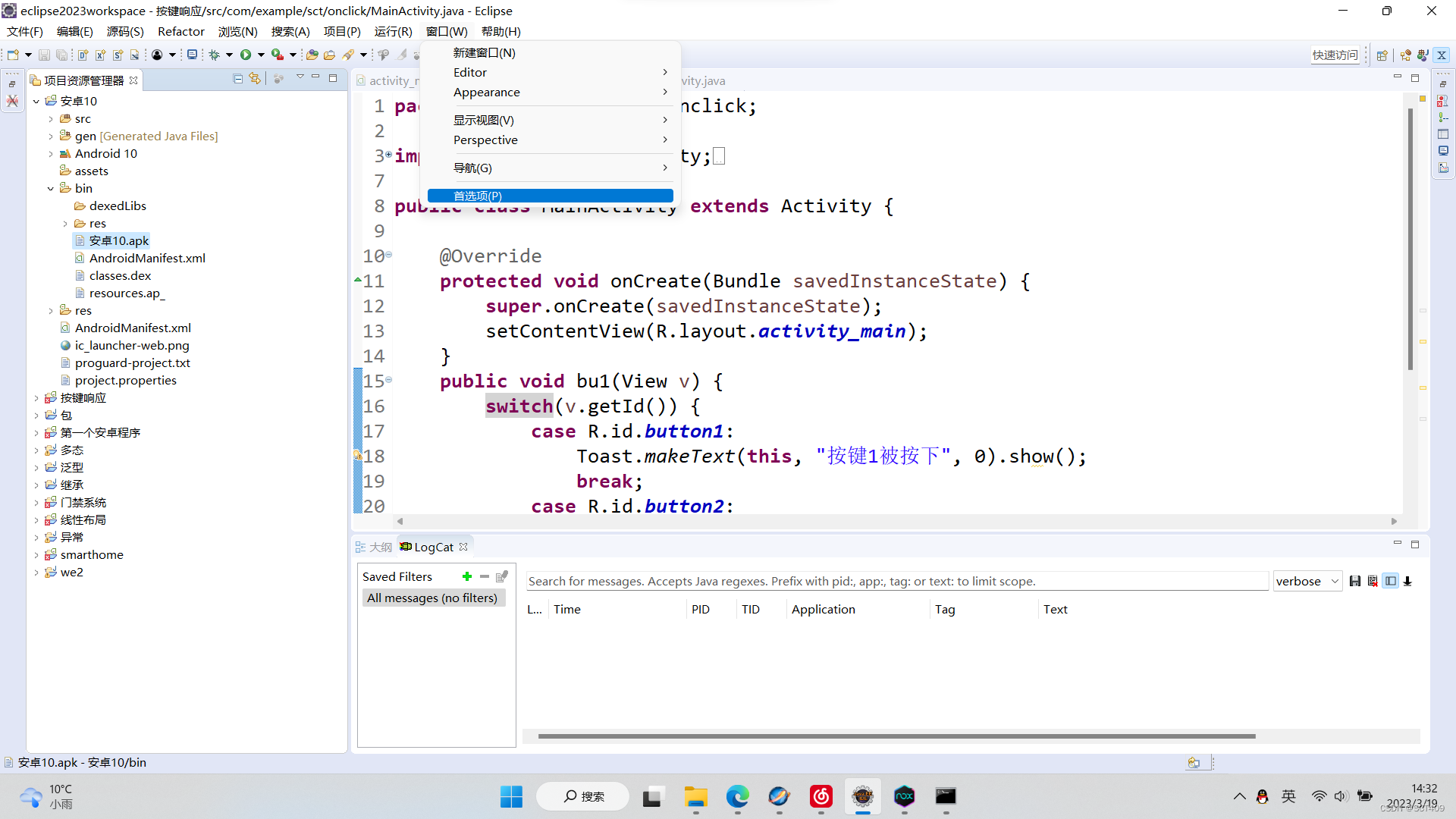Close the LogCat tab
This screenshot has width=1456, height=819.
click(463, 548)
